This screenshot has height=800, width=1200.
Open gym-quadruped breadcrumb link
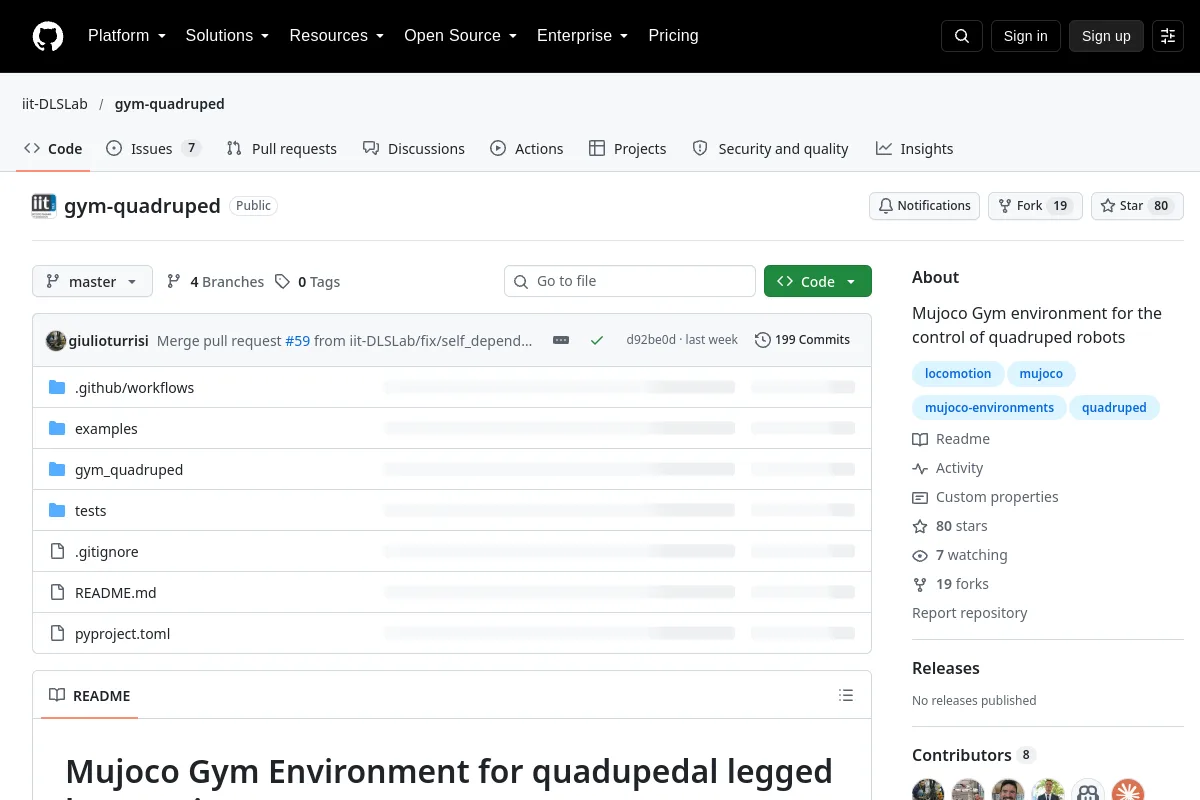(169, 104)
